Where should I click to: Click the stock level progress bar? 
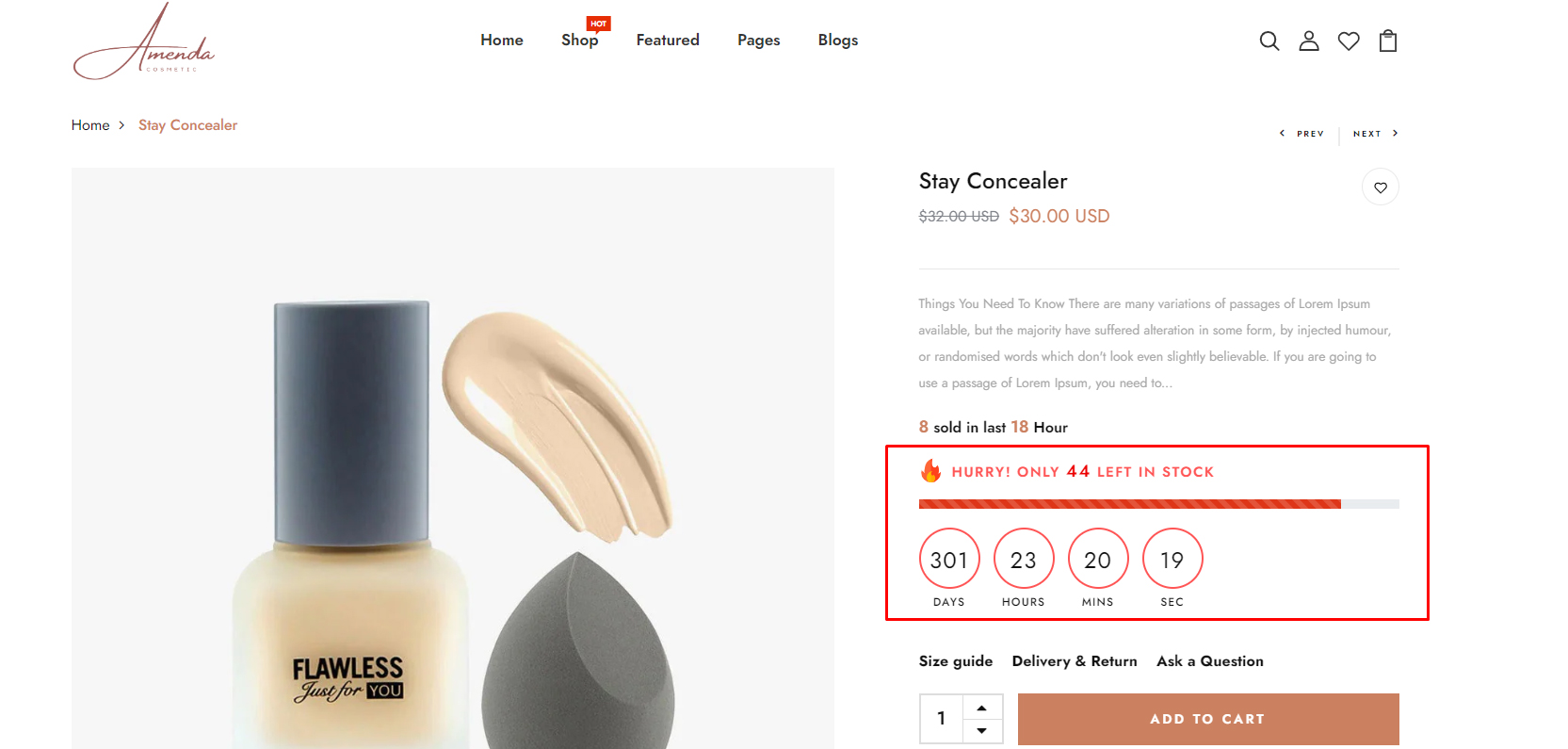tap(1159, 504)
